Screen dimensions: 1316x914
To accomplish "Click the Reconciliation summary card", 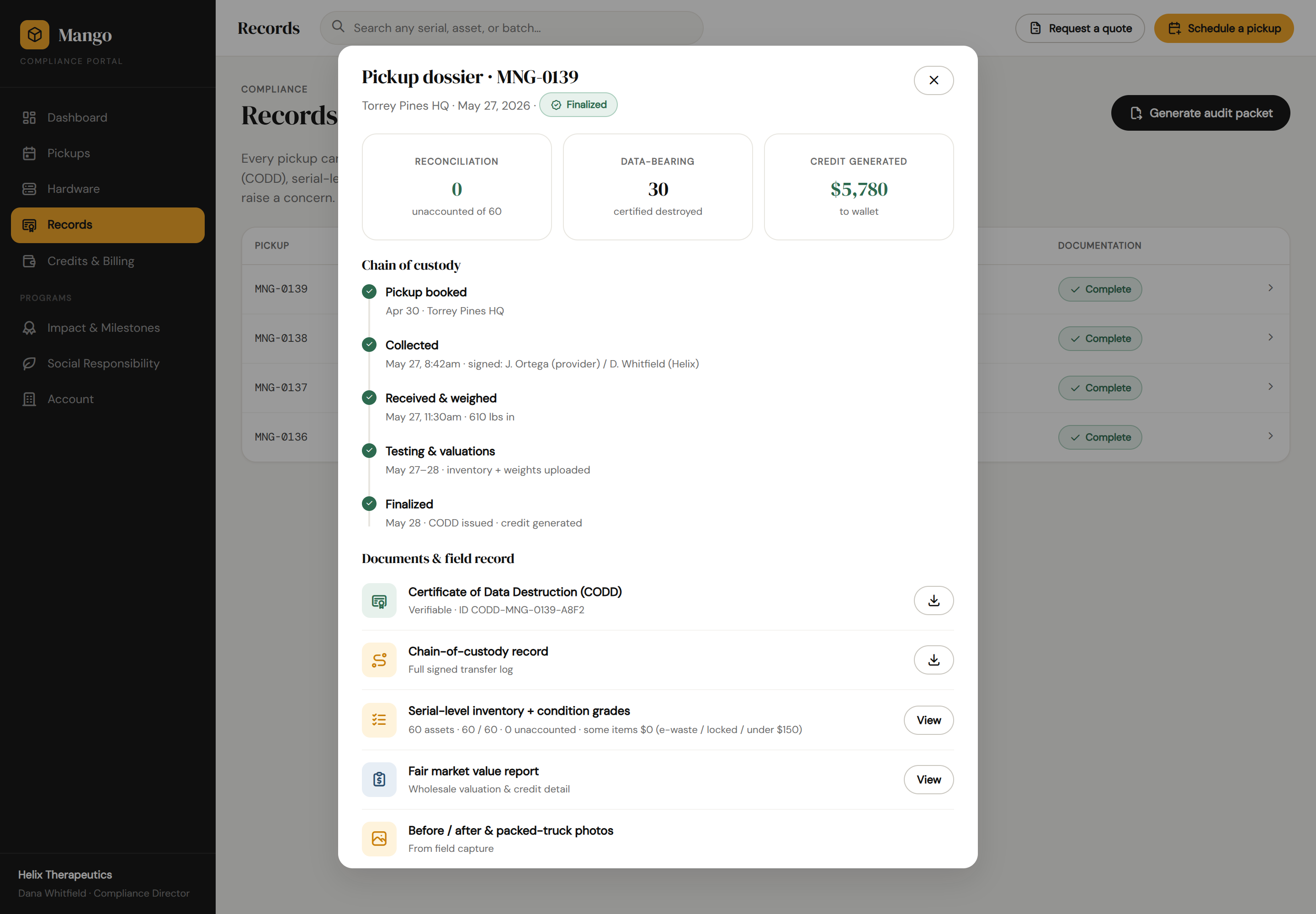I will point(456,187).
